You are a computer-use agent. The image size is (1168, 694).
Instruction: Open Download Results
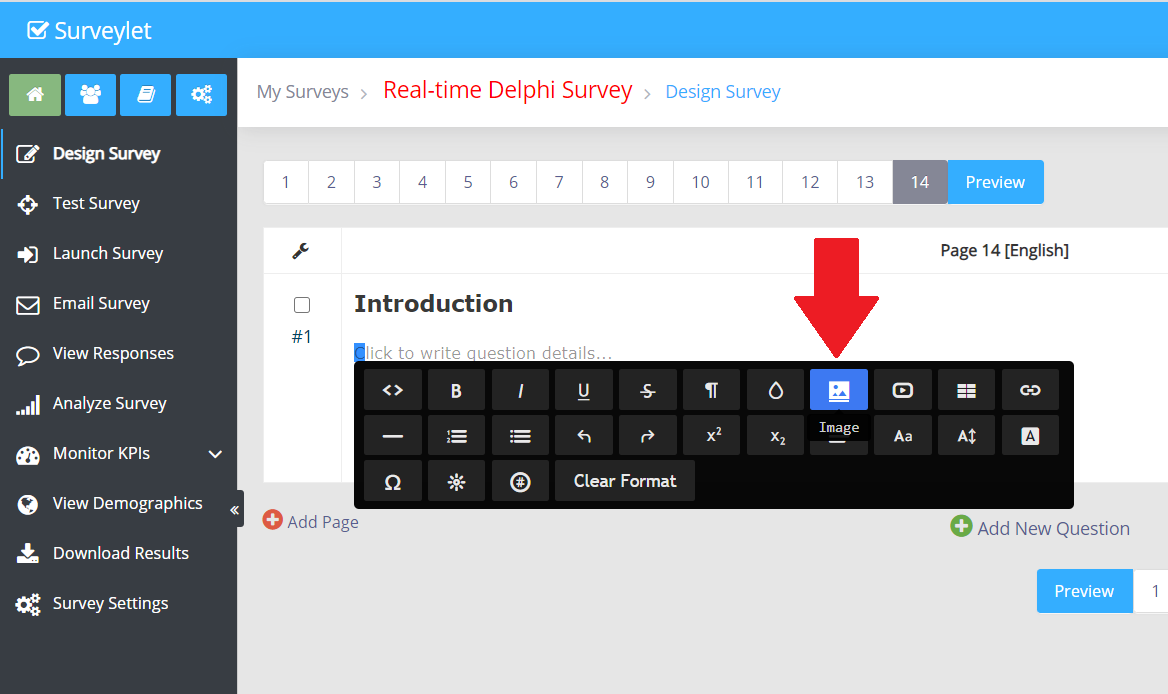[x=119, y=553]
